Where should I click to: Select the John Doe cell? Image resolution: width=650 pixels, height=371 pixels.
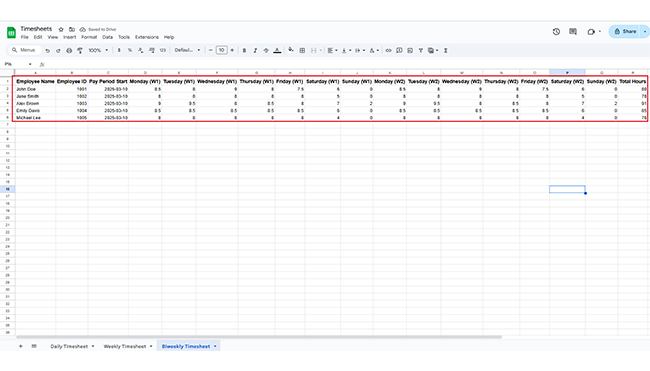pyautogui.click(x=35, y=89)
